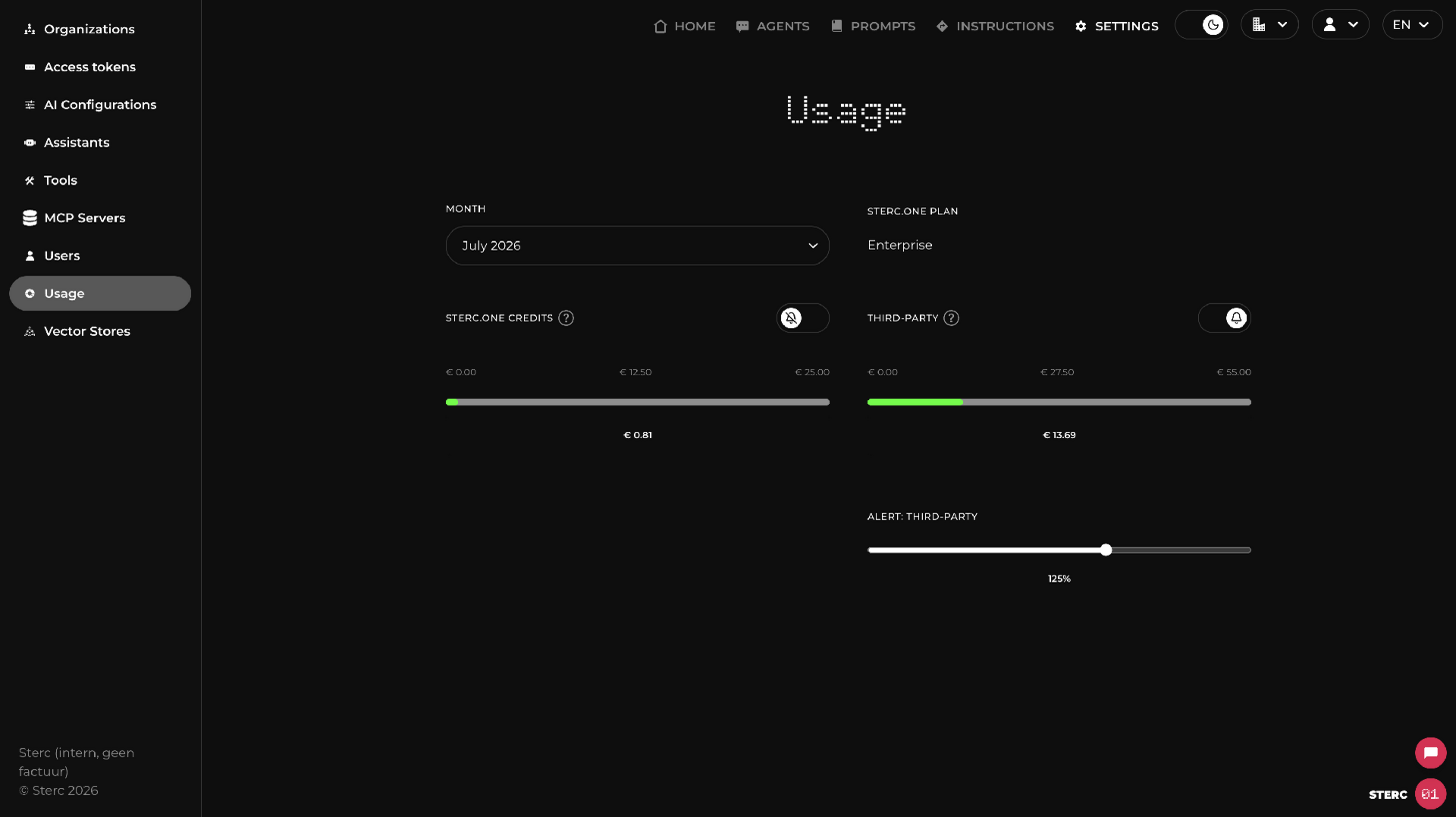Open help tooltip for Third-party
The width and height of the screenshot is (1456, 817).
(951, 318)
